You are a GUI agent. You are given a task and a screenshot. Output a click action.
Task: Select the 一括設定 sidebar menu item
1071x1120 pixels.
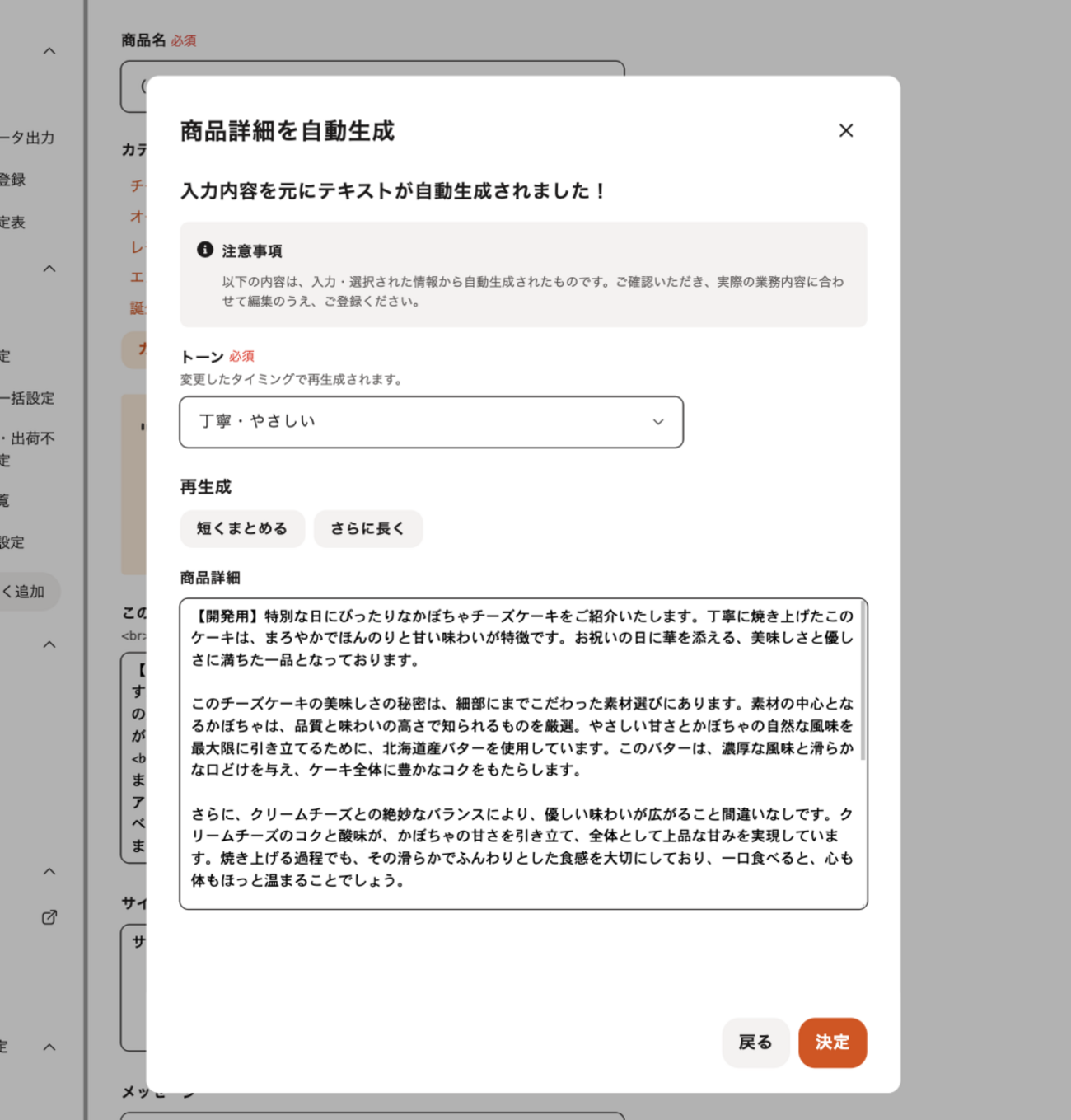(27, 398)
